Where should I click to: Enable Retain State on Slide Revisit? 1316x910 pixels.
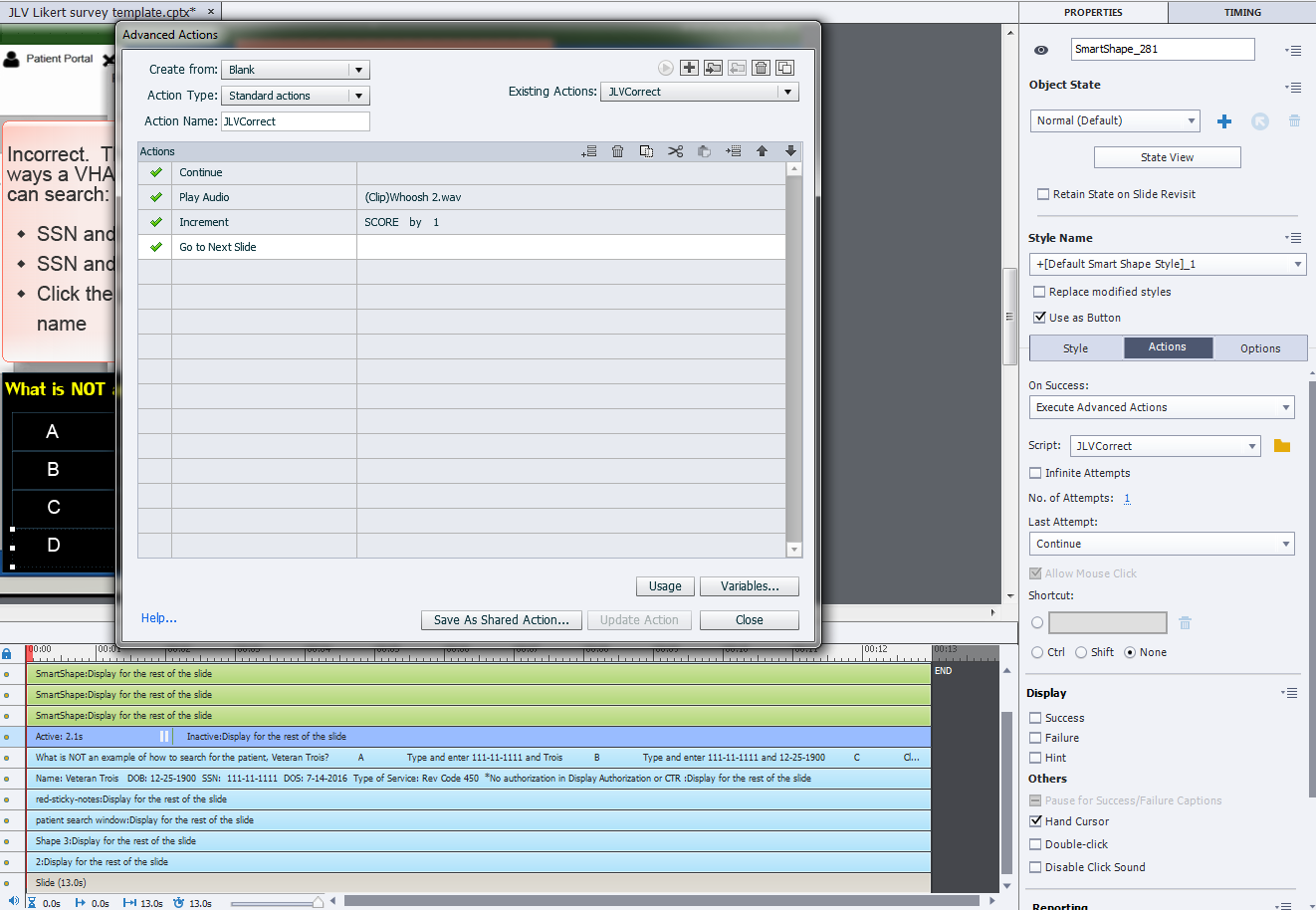1043,195
